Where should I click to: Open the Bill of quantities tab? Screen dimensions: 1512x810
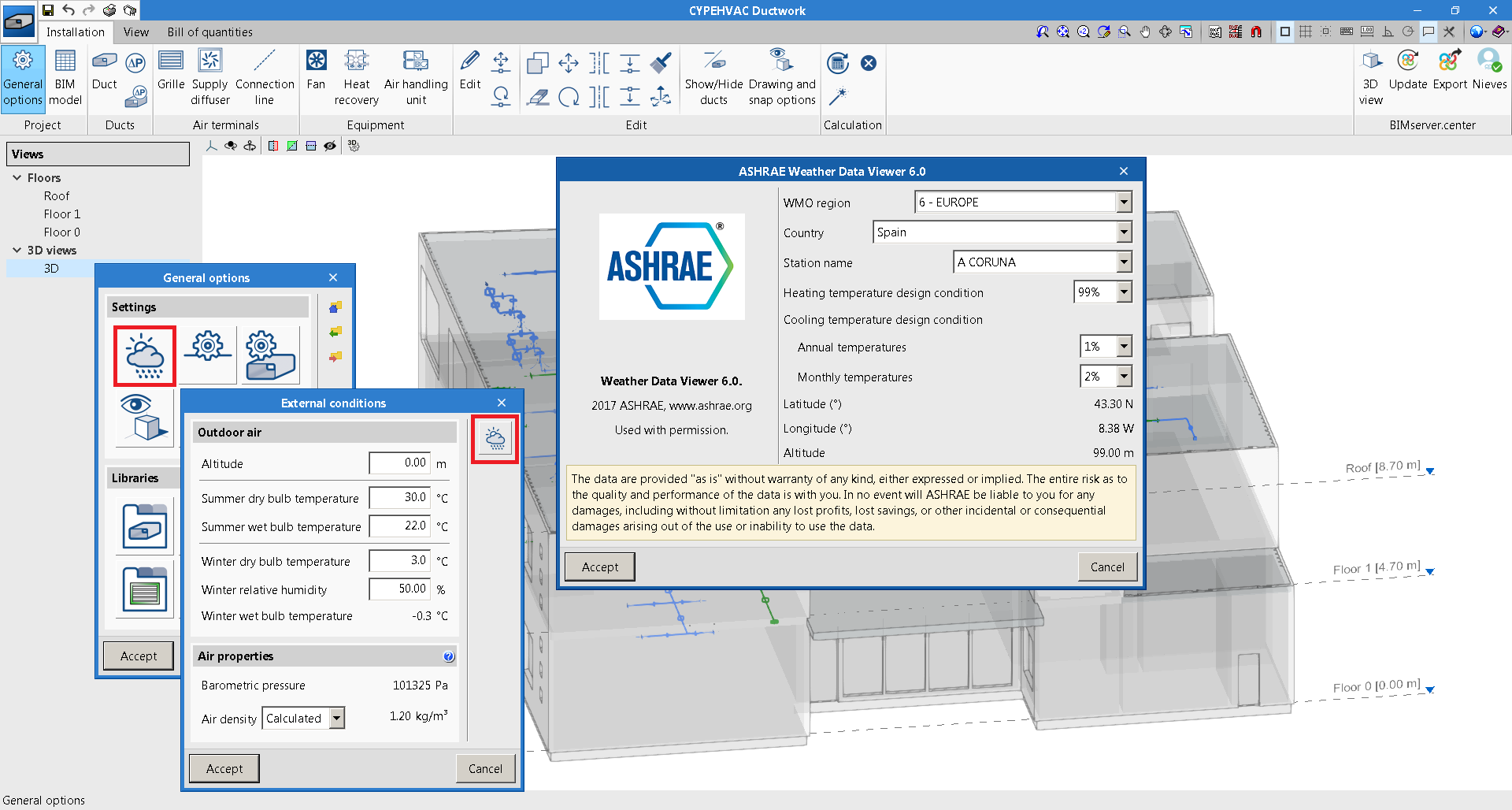click(209, 32)
